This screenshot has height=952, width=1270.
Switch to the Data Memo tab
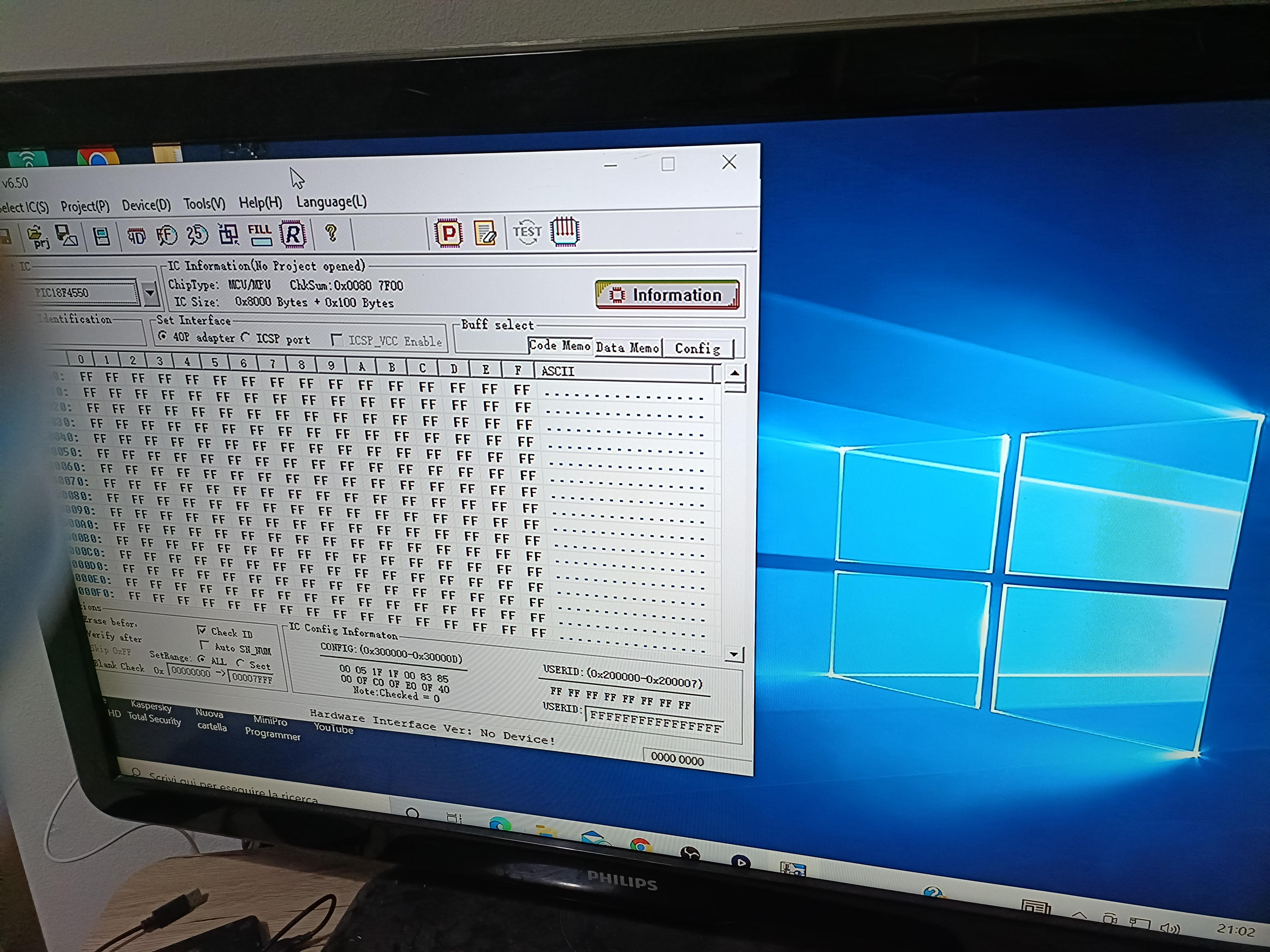627,347
